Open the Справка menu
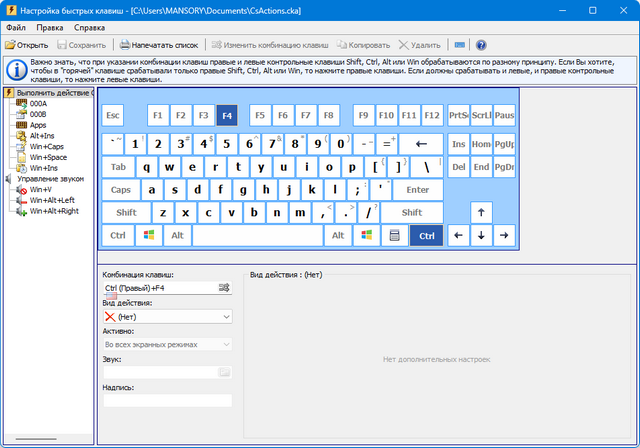Screen dimensions: 640x448 [89, 28]
